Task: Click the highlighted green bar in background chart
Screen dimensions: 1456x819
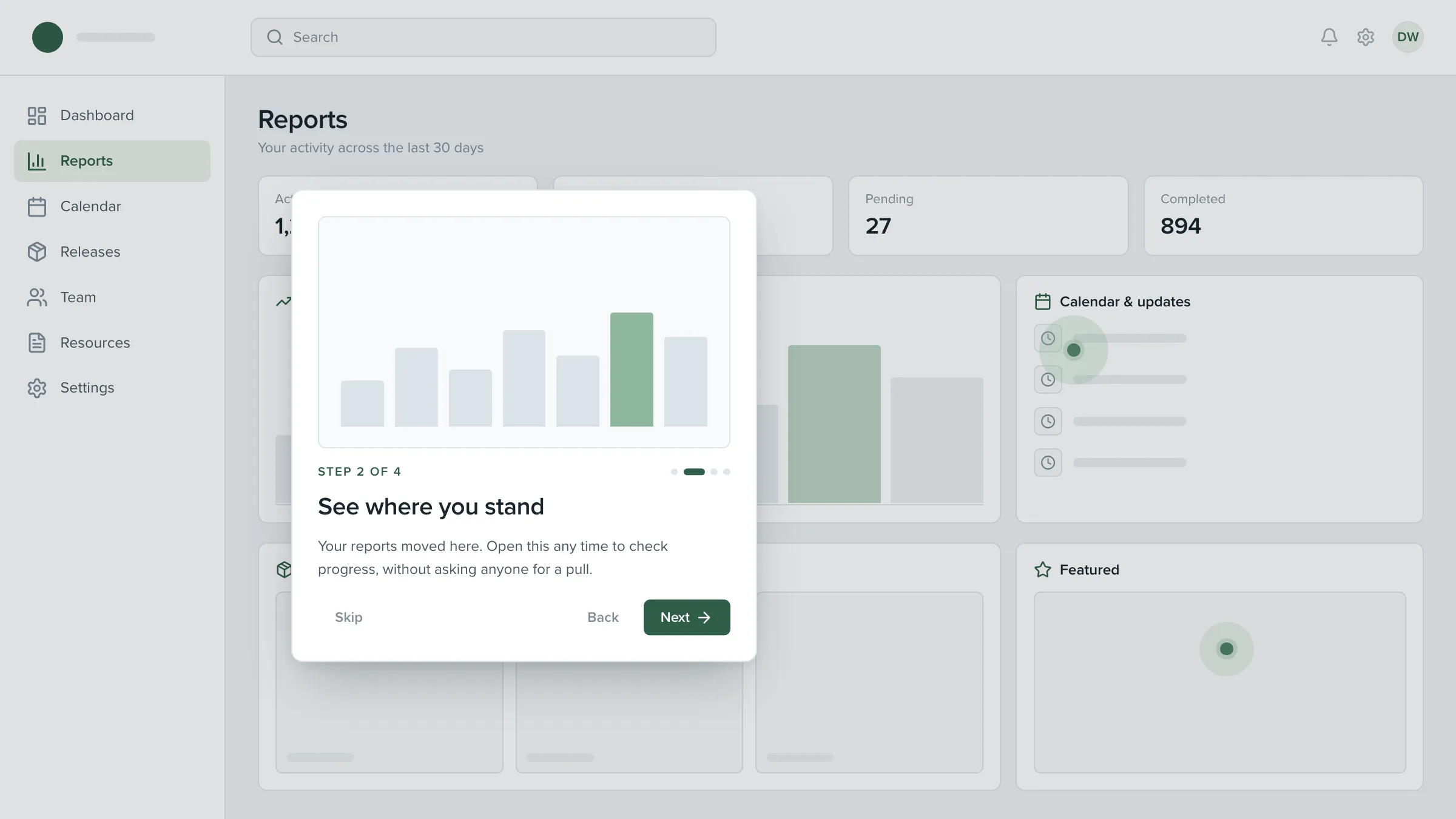Action: pyautogui.click(x=834, y=424)
